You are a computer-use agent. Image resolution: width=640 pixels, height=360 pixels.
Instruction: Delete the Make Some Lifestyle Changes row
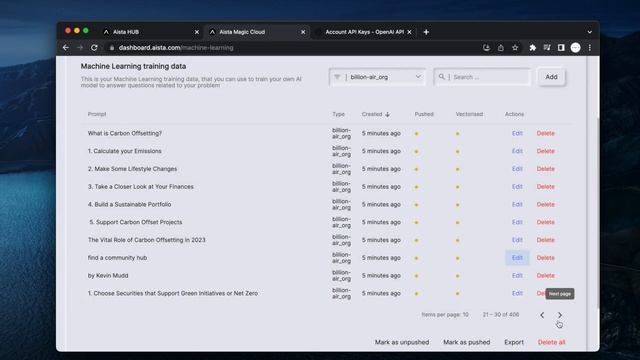545,169
